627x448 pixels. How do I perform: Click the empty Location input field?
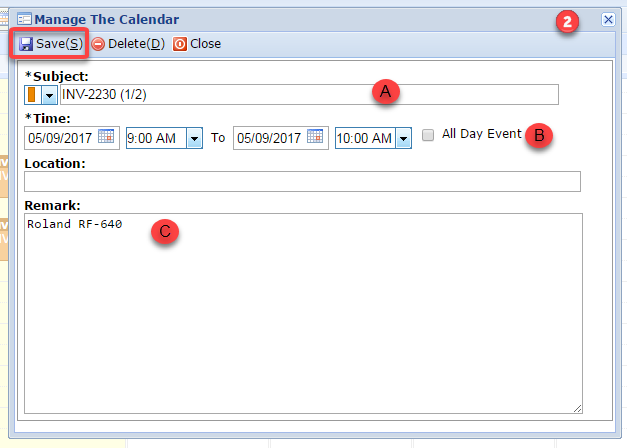[302, 182]
